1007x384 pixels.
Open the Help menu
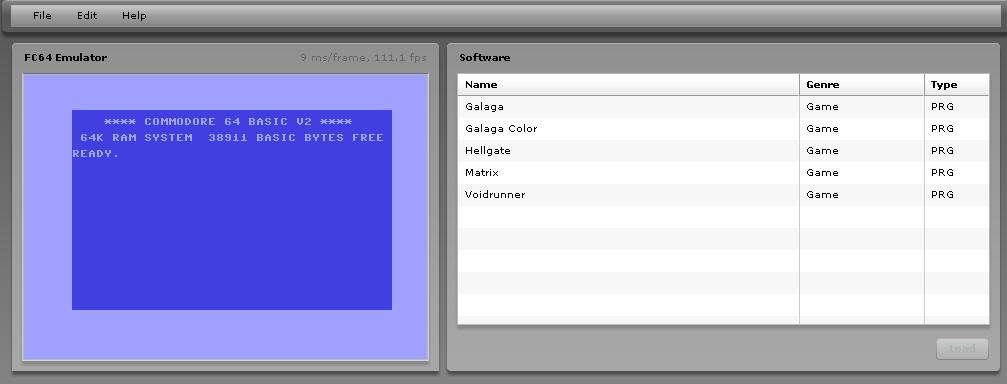[134, 15]
